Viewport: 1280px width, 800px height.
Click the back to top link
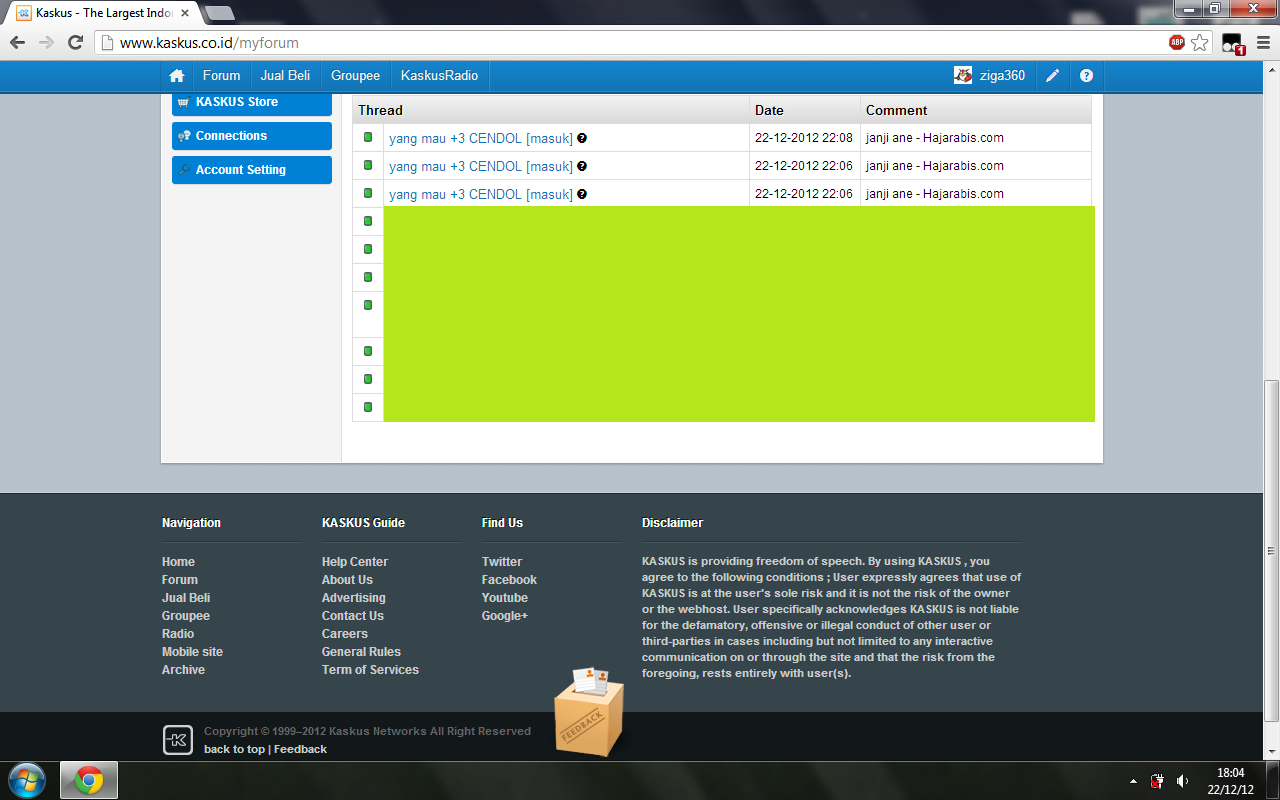234,749
